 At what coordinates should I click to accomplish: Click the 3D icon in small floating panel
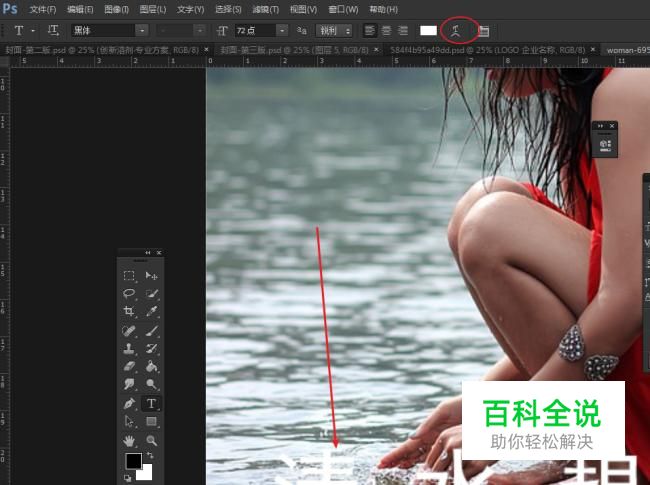[x=605, y=145]
